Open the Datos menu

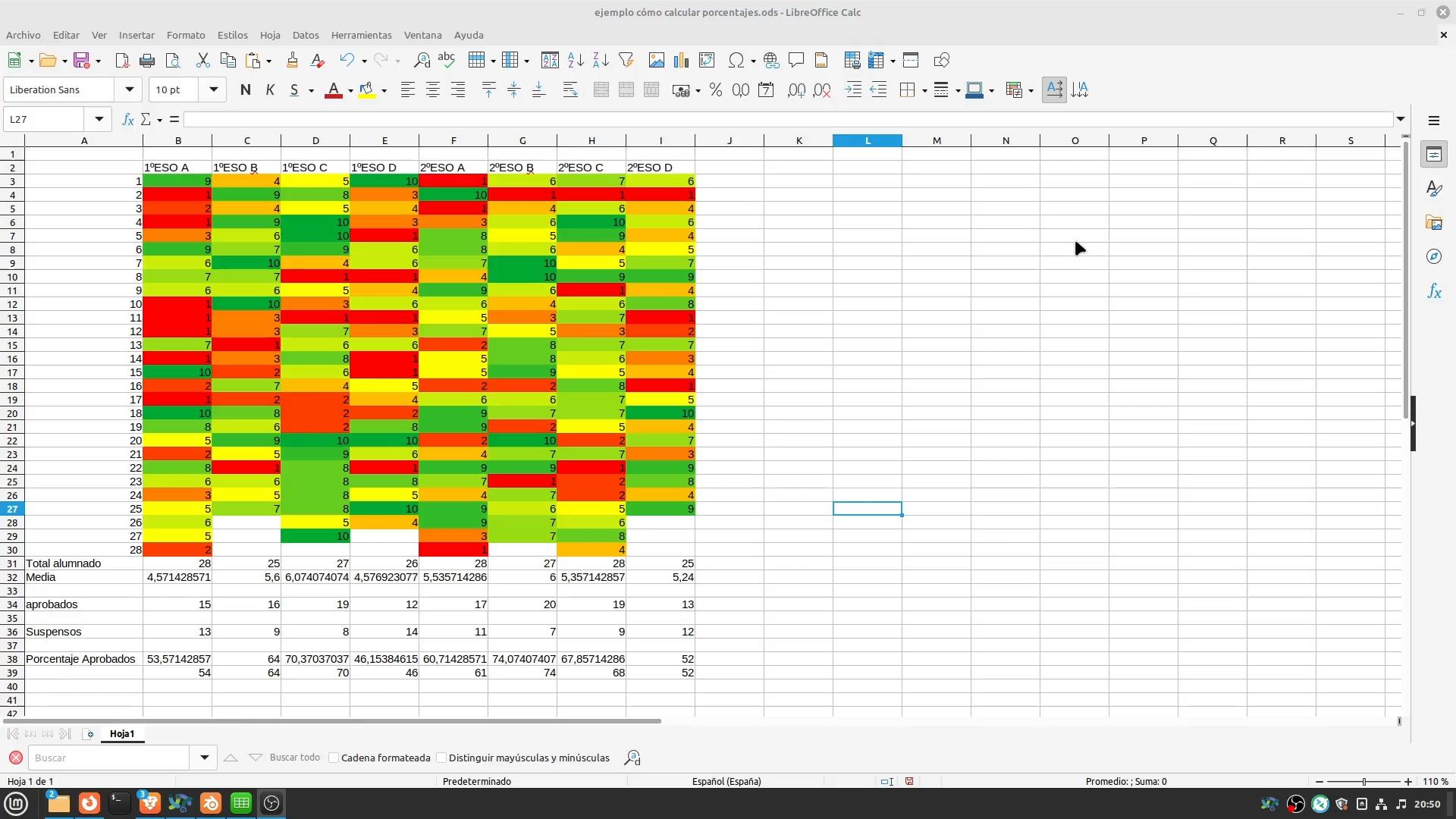click(x=305, y=36)
